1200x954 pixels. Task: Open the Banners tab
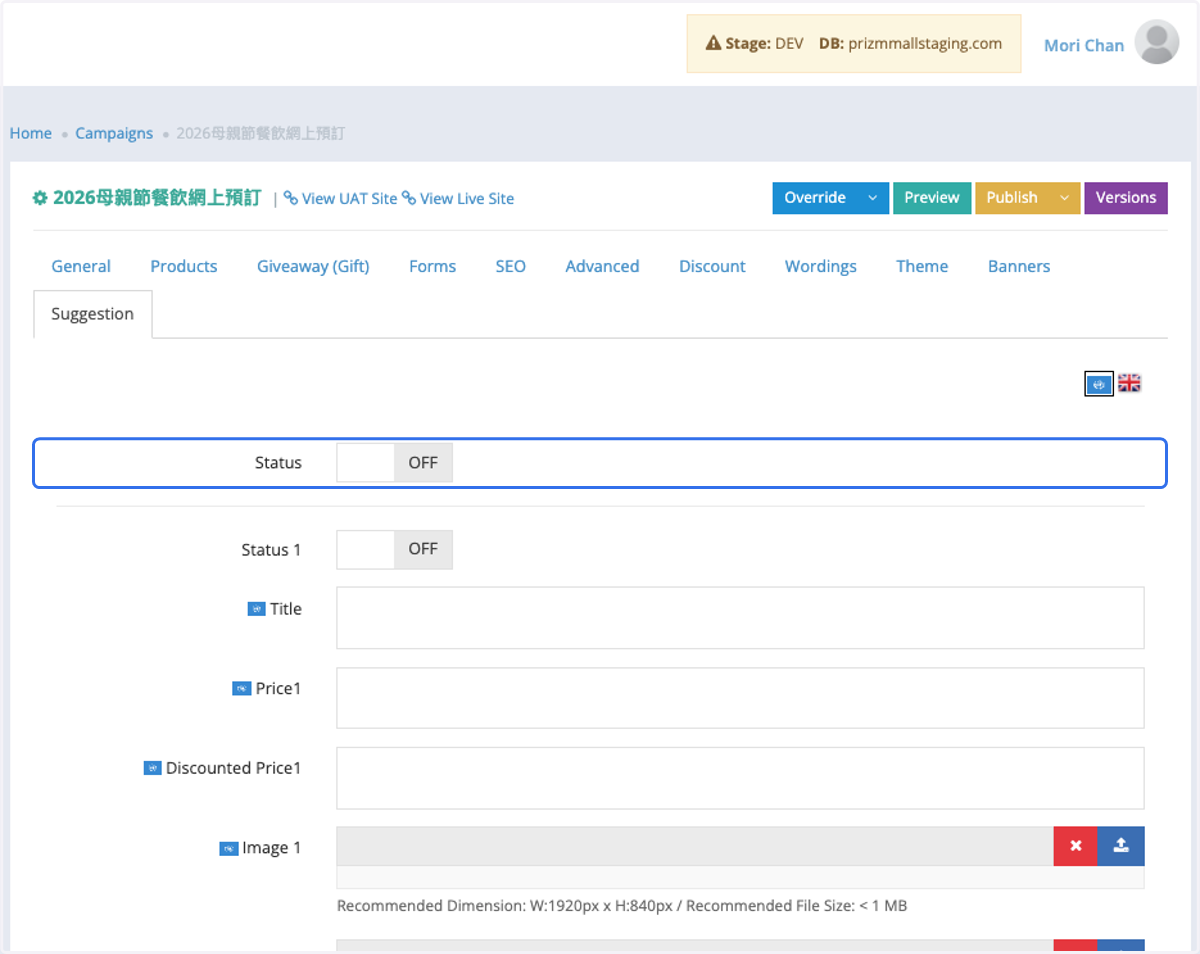click(x=1019, y=266)
